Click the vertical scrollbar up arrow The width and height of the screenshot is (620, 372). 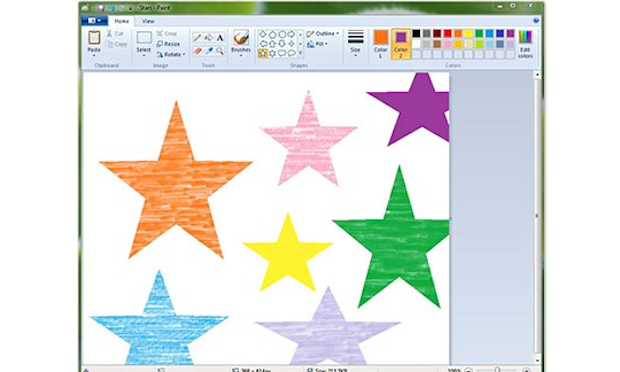(x=537, y=74)
